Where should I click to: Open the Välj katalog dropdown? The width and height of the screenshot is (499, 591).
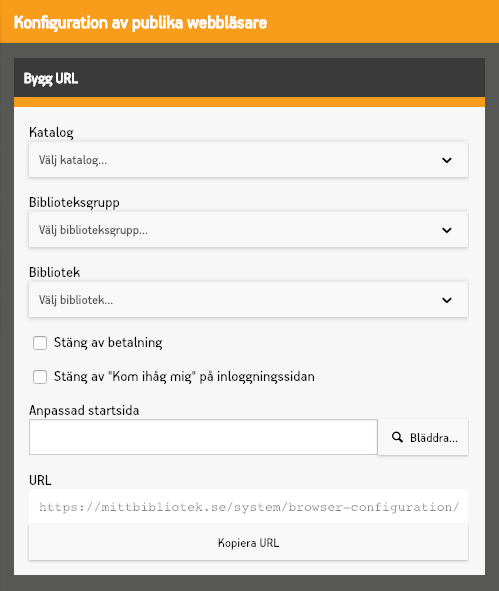tap(248, 160)
